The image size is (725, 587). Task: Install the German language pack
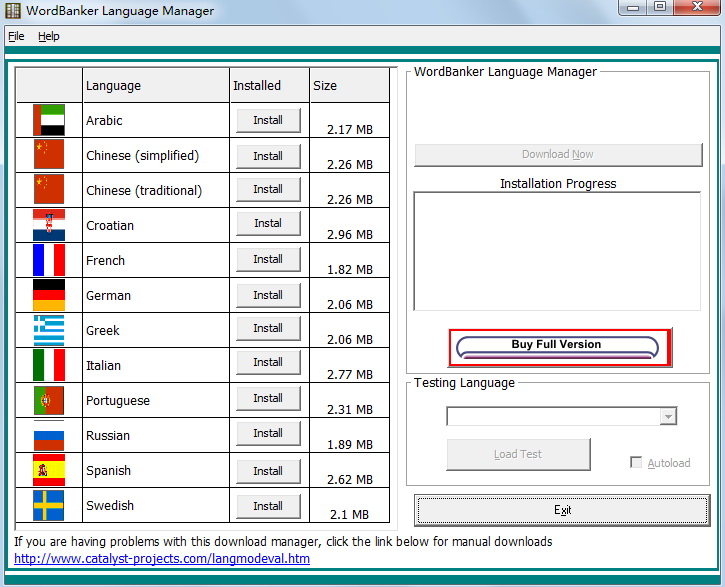click(x=268, y=295)
